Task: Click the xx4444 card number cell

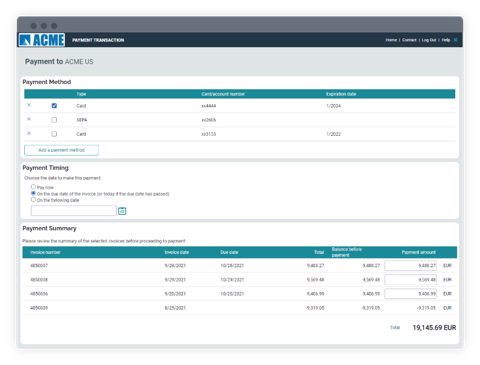Action: 209,106
